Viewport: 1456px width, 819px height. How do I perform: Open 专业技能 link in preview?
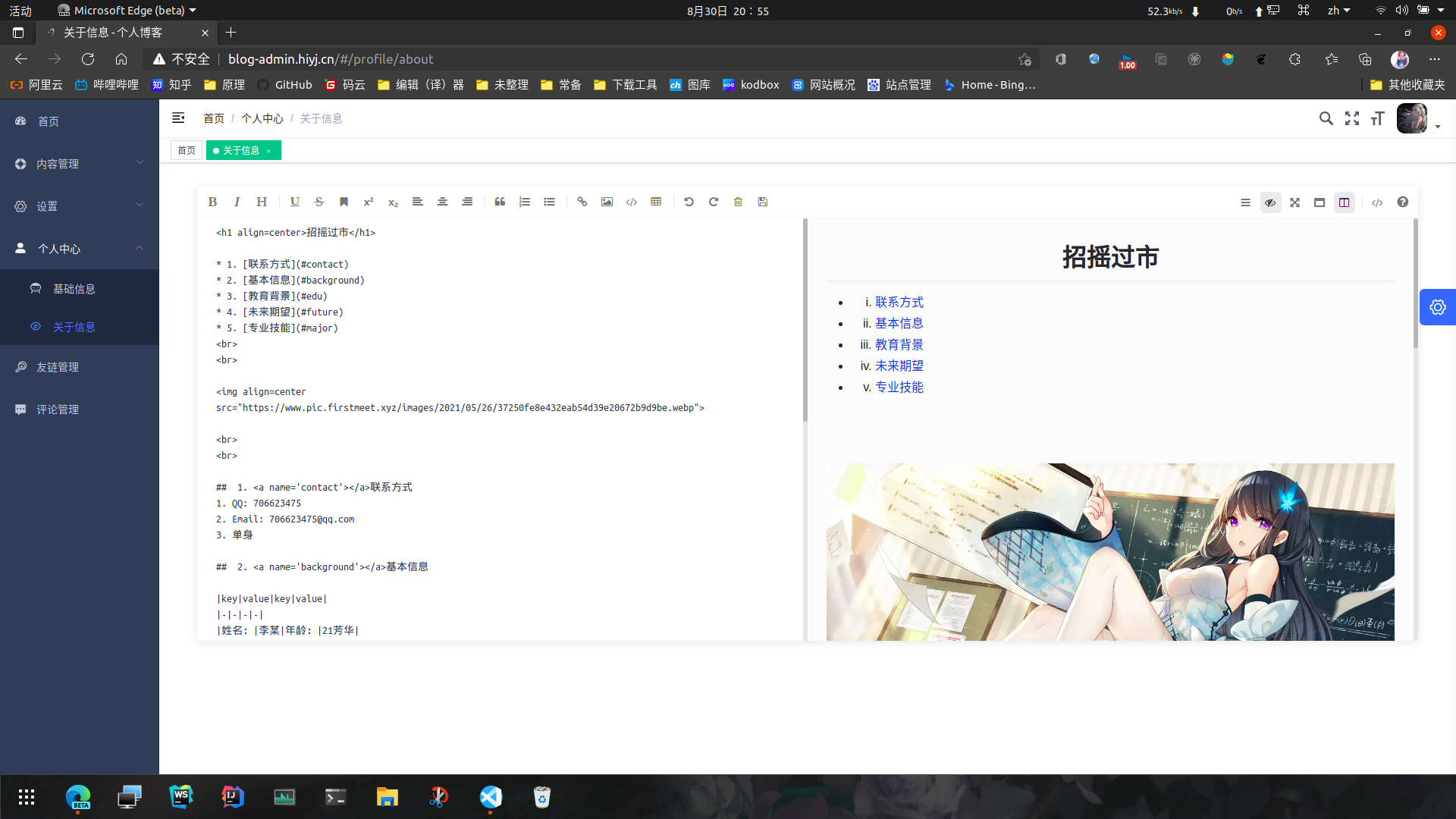pos(899,387)
